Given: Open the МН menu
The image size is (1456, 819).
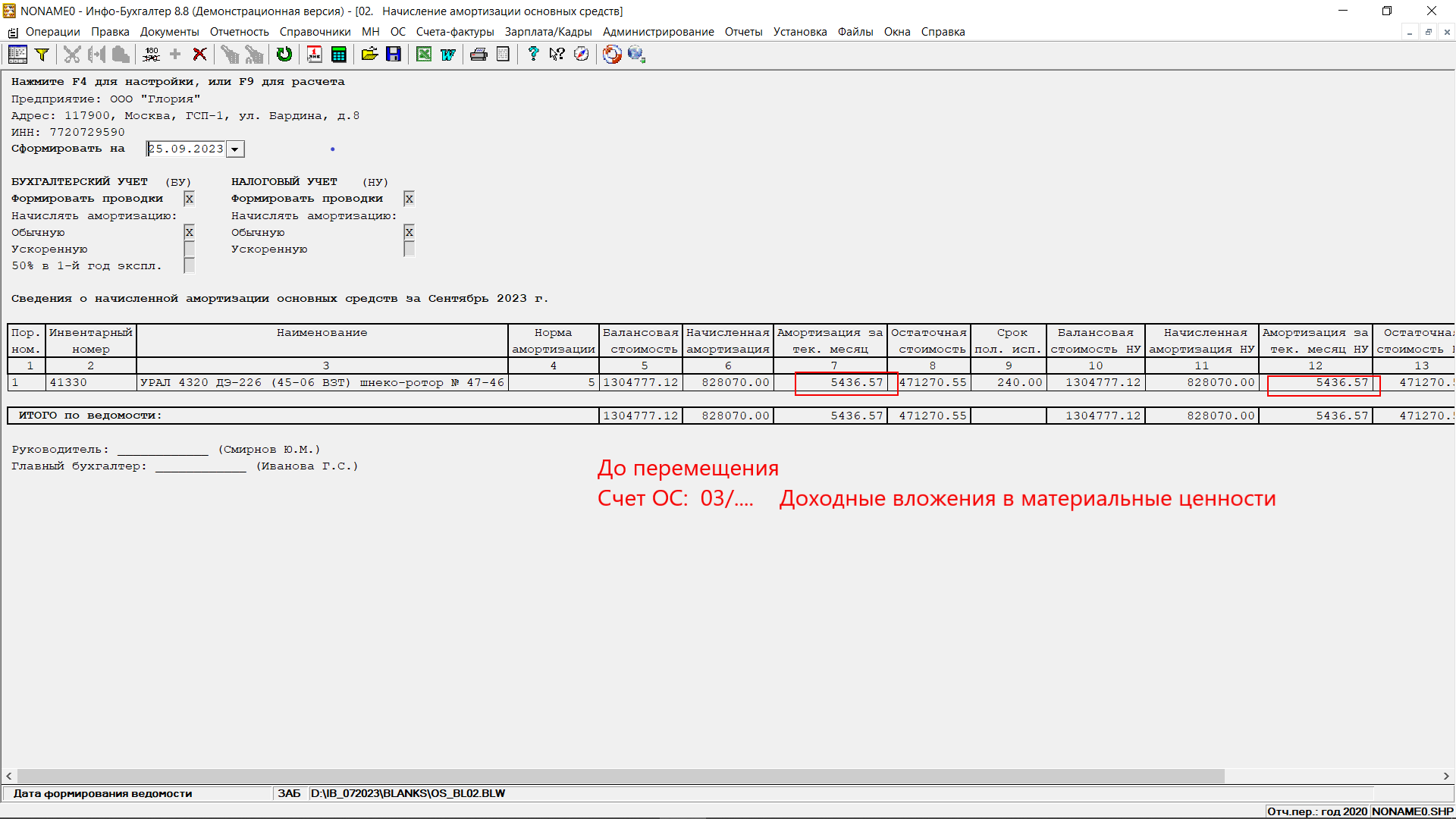Looking at the screenshot, I should [371, 32].
